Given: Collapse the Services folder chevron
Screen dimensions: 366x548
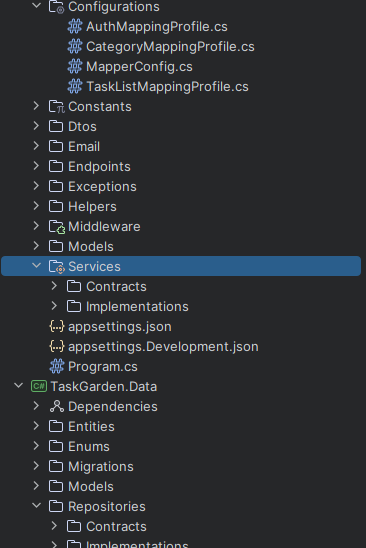Looking at the screenshot, I should [36, 266].
